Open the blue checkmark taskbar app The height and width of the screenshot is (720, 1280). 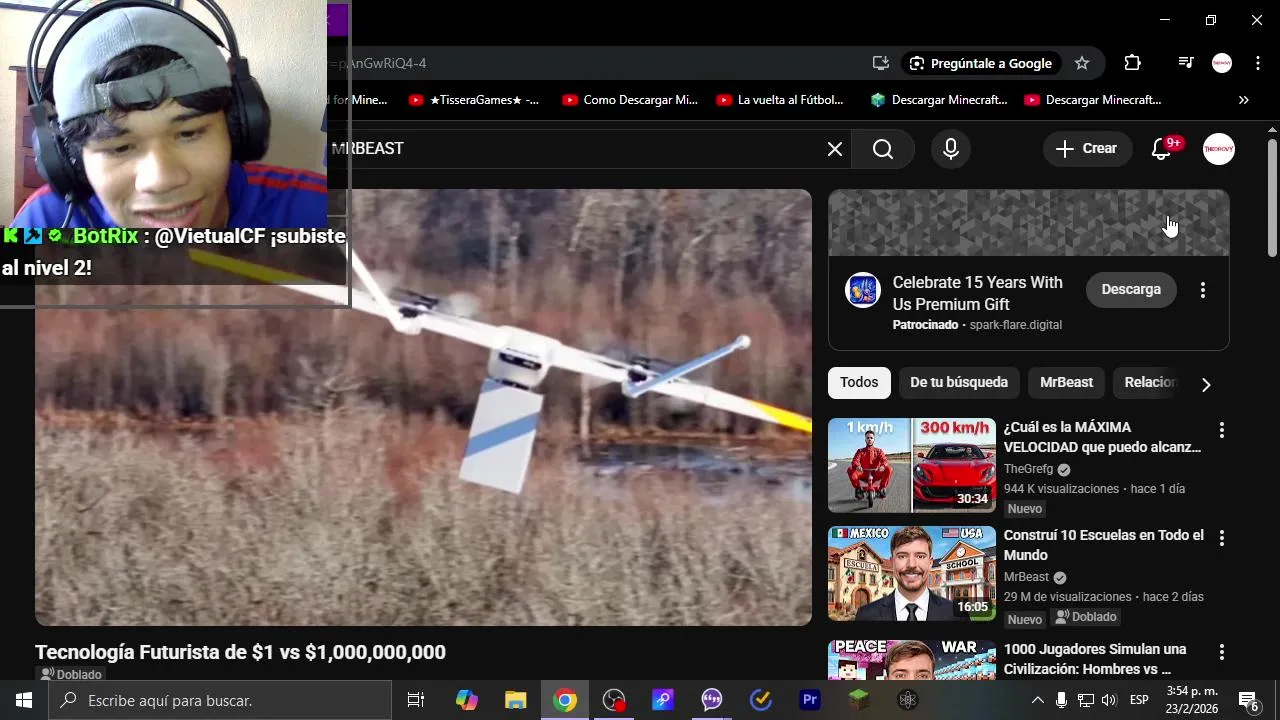[761, 700]
